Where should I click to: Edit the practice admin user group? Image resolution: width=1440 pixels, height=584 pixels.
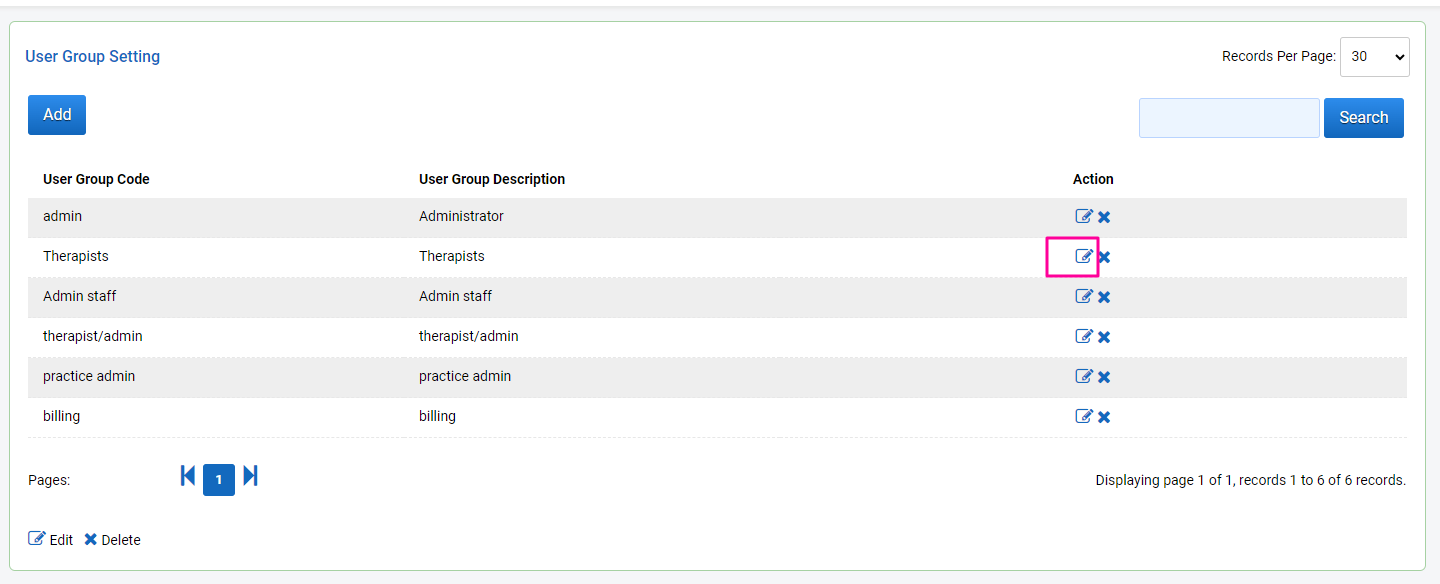[x=1083, y=376]
